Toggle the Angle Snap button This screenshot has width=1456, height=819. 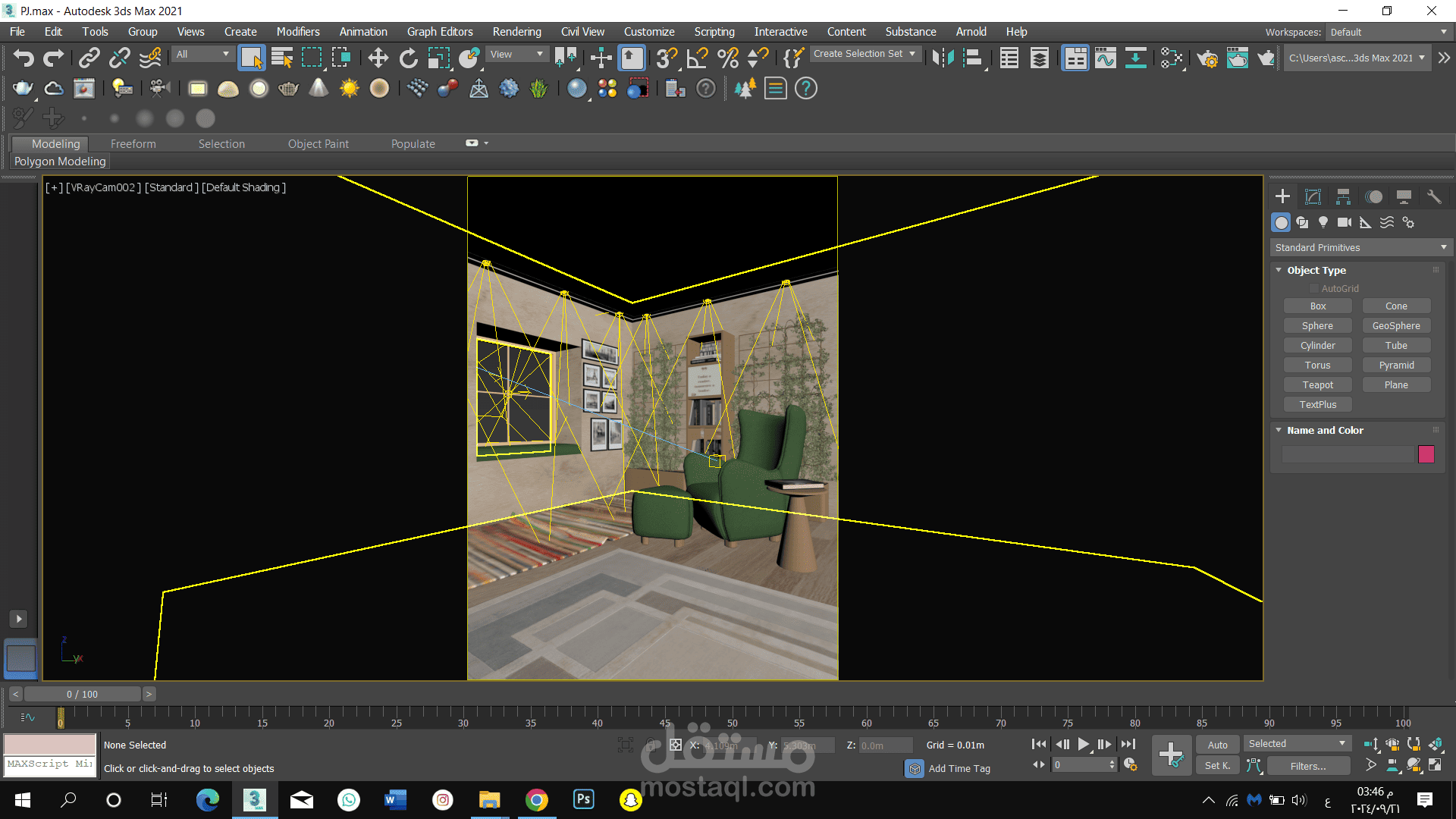(x=697, y=58)
